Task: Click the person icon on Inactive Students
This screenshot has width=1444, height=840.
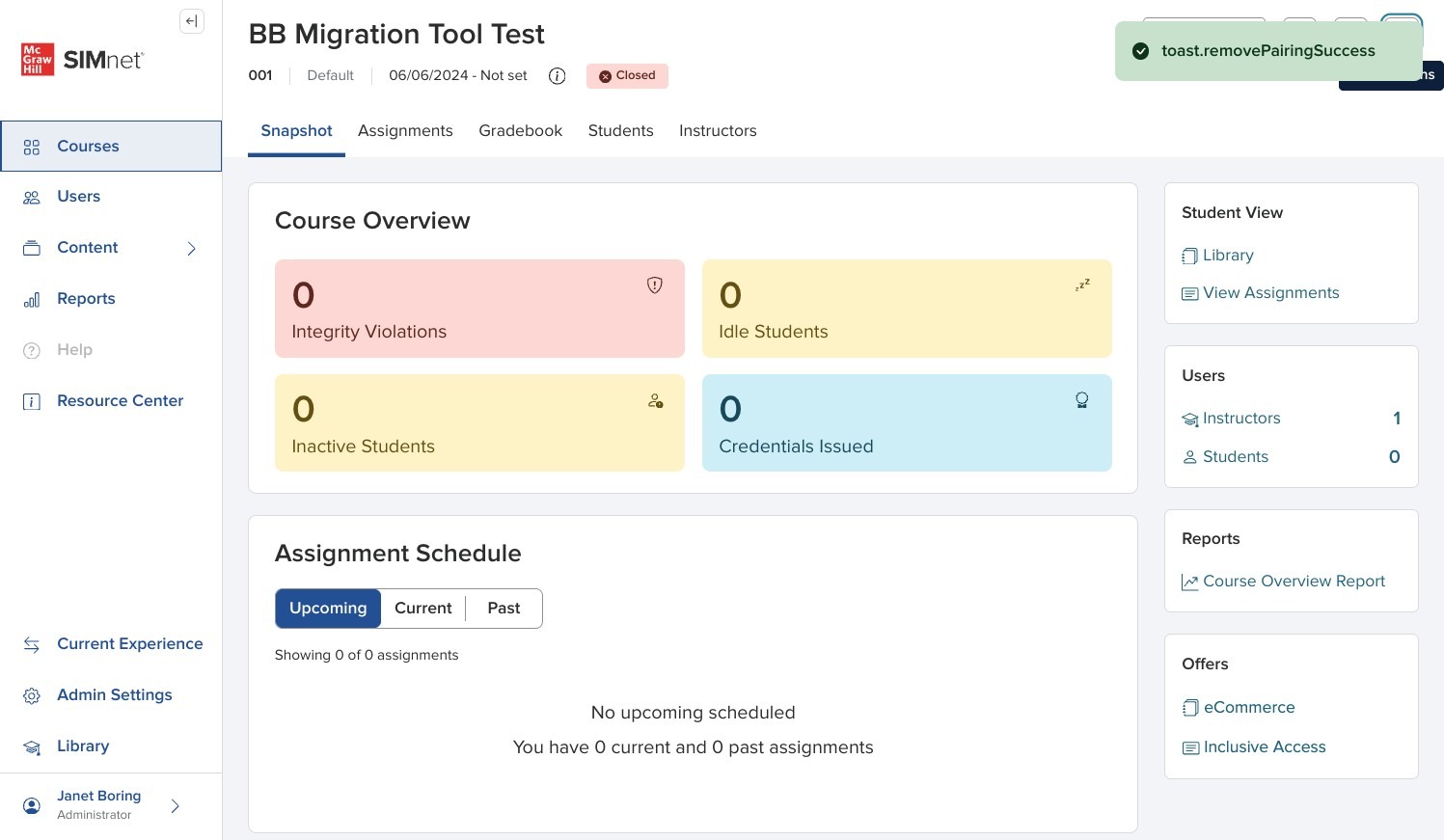Action: tap(656, 400)
